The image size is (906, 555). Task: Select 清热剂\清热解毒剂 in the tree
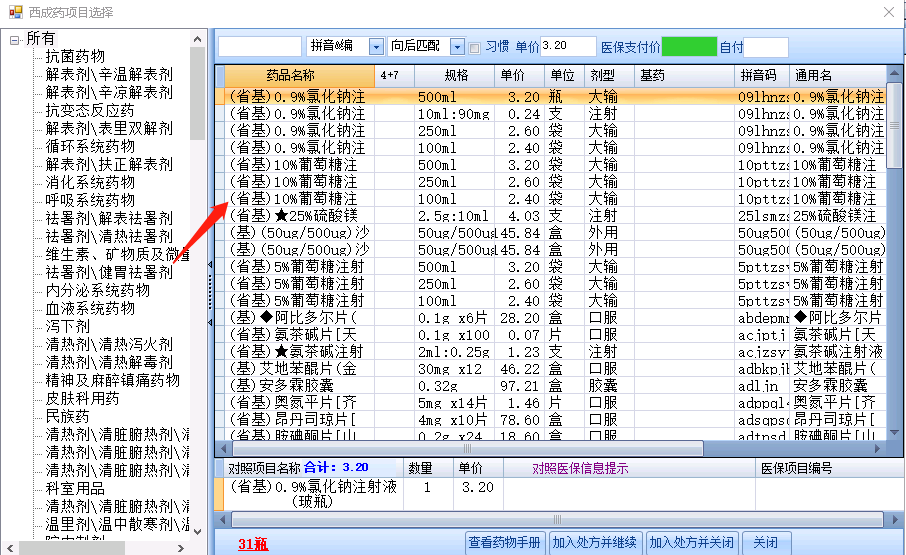pyautogui.click(x=109, y=362)
